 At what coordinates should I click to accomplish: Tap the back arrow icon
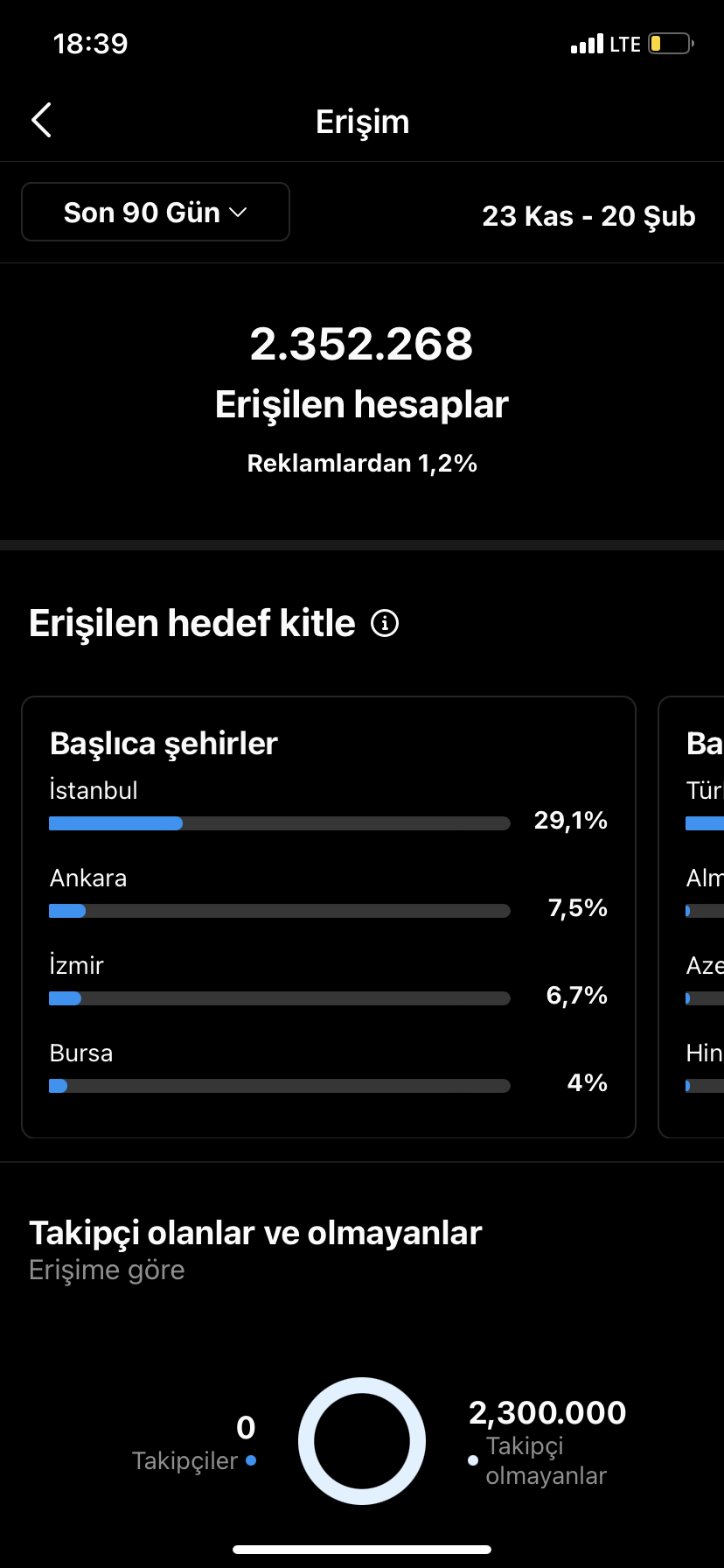click(x=41, y=121)
